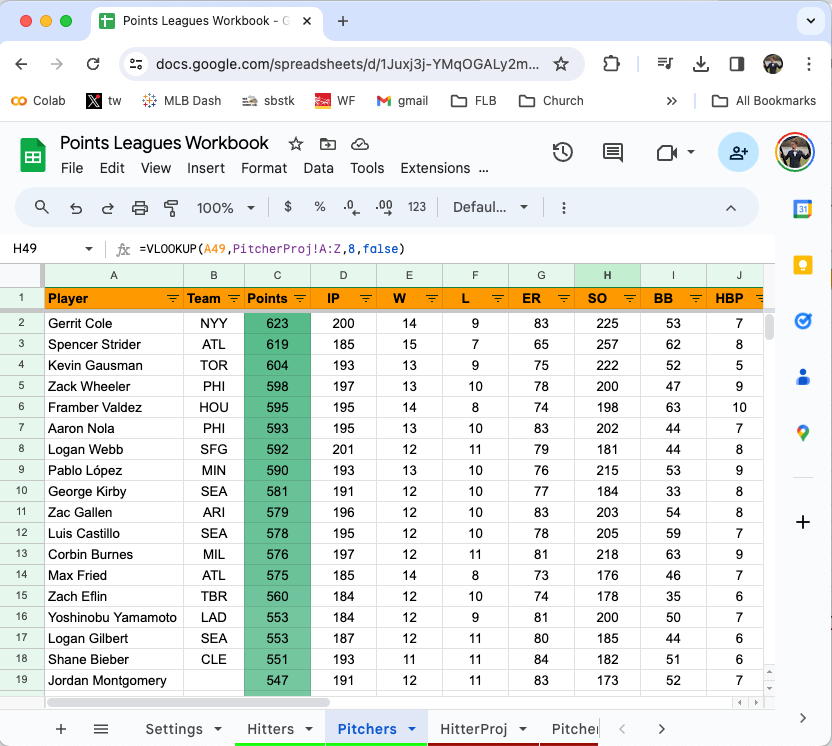Open version history clock icon

(562, 152)
